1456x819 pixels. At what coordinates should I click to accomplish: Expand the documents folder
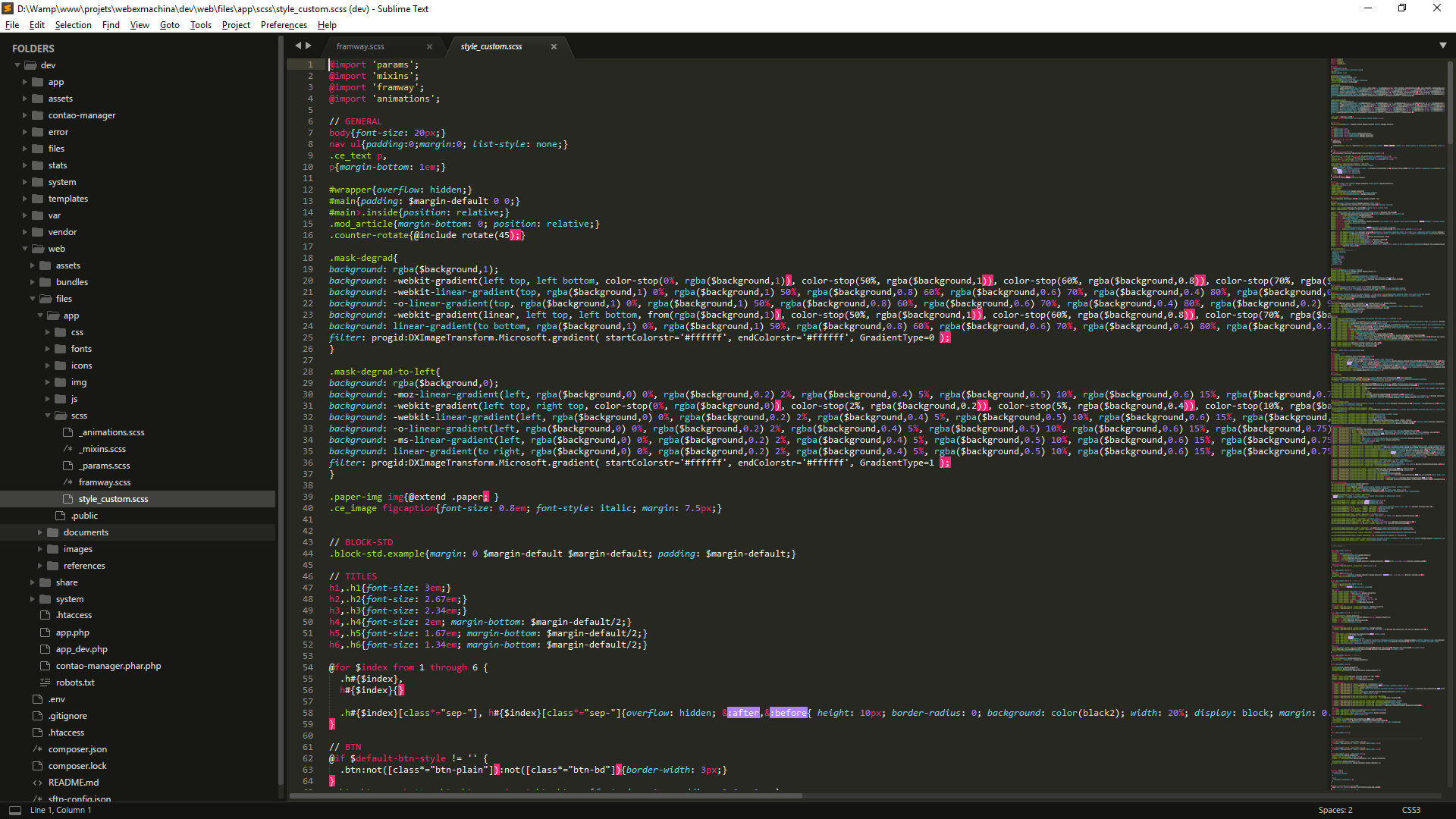point(40,532)
